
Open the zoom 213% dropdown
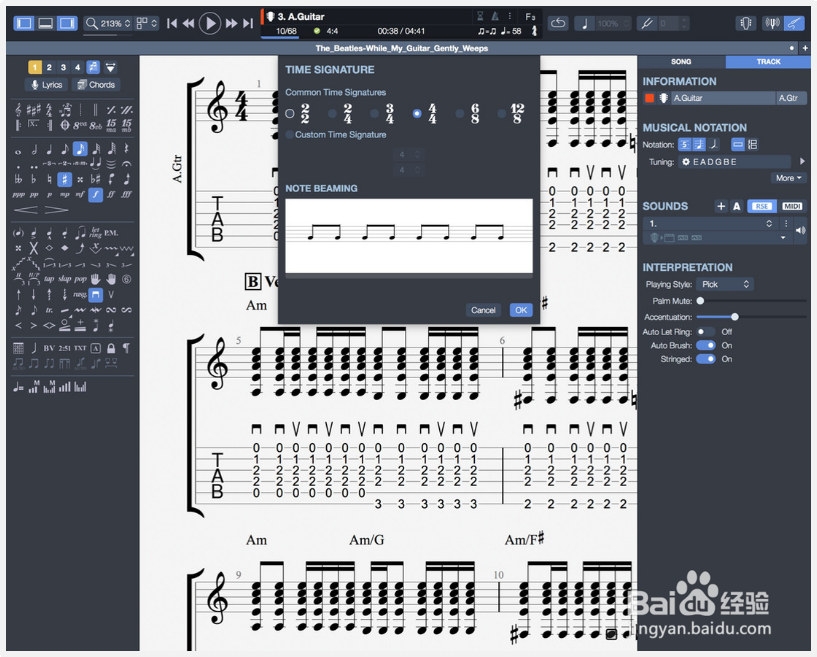(x=108, y=23)
